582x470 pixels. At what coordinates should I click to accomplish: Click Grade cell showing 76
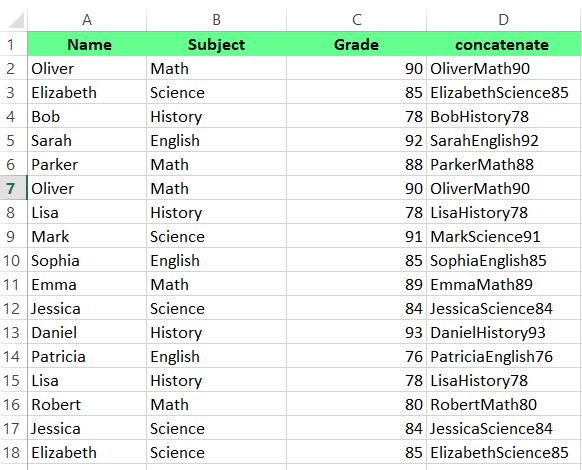coord(356,356)
